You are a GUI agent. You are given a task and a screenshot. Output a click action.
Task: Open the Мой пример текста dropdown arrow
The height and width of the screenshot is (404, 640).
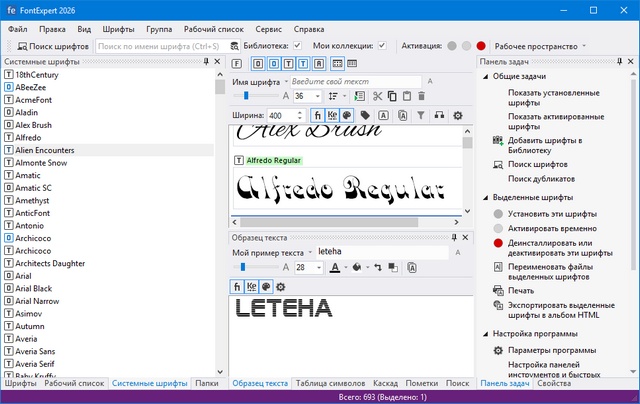coord(310,253)
